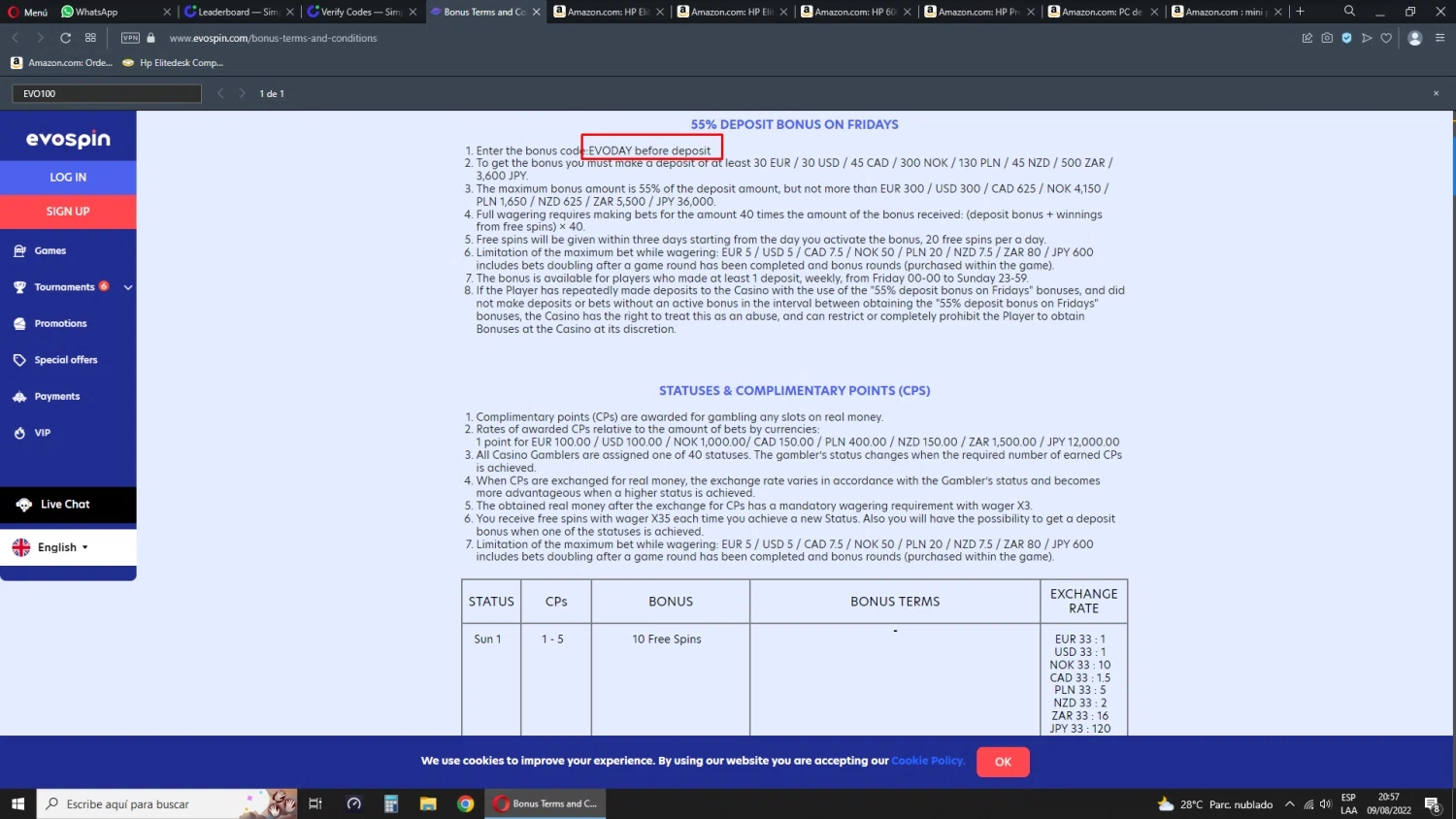Start a Live Chat session

tap(68, 505)
